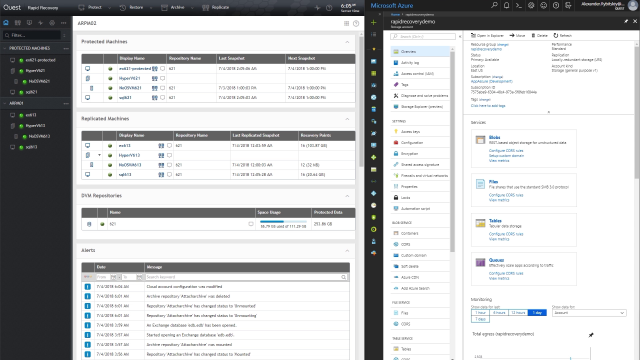Click the help icon in Rapid Recovery top bar
The height and width of the screenshot is (360, 640).
pyautogui.click(x=329, y=8)
